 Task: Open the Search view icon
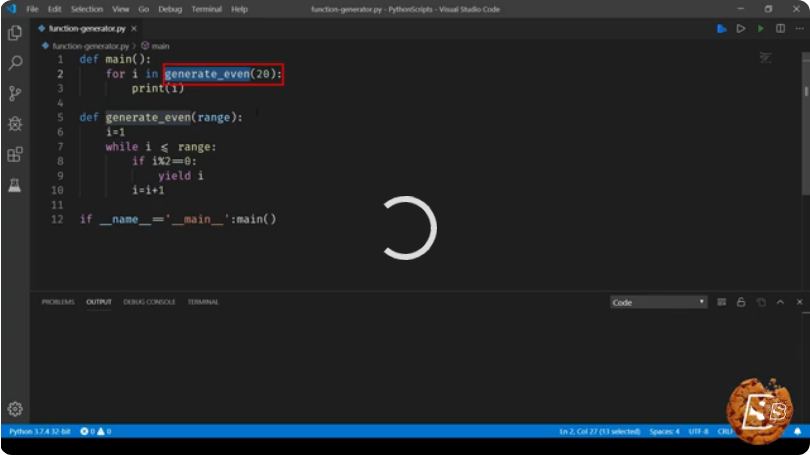point(15,63)
